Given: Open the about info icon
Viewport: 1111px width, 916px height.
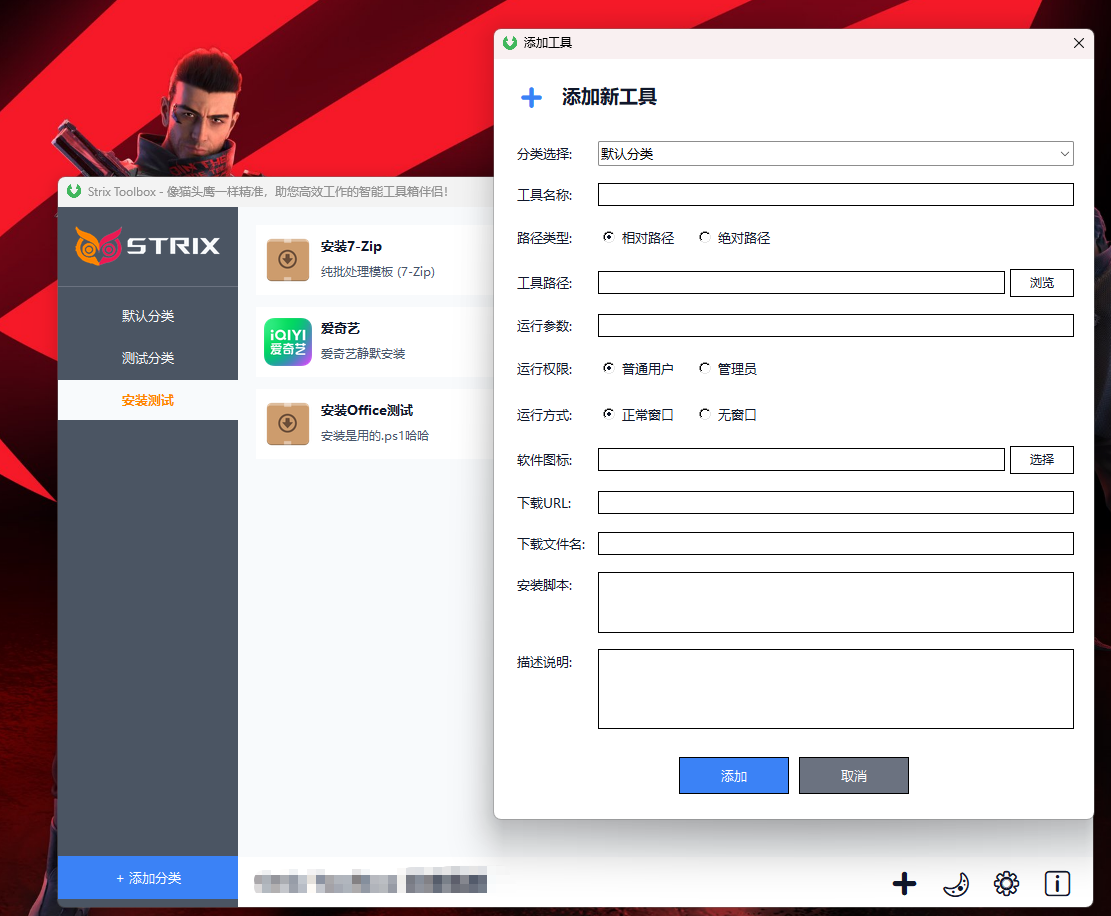Looking at the screenshot, I should 1057,883.
